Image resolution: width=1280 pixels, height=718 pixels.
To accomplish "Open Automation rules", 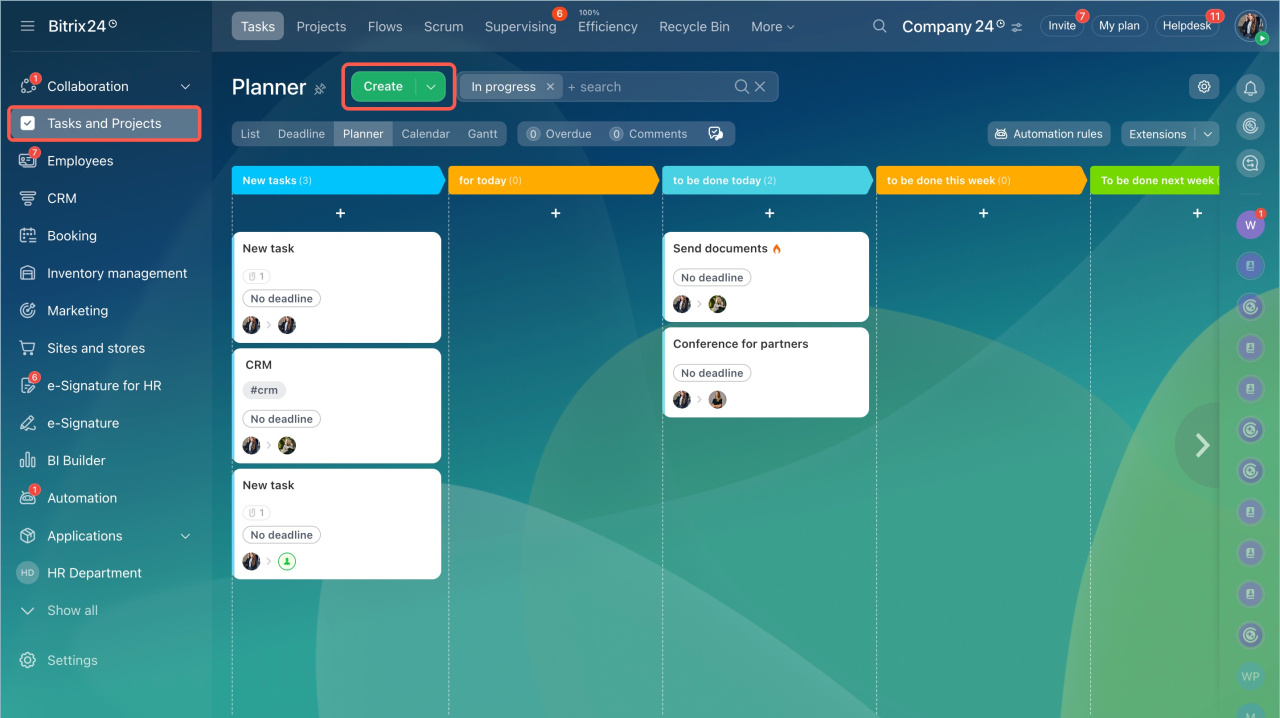I will [x=1049, y=134].
